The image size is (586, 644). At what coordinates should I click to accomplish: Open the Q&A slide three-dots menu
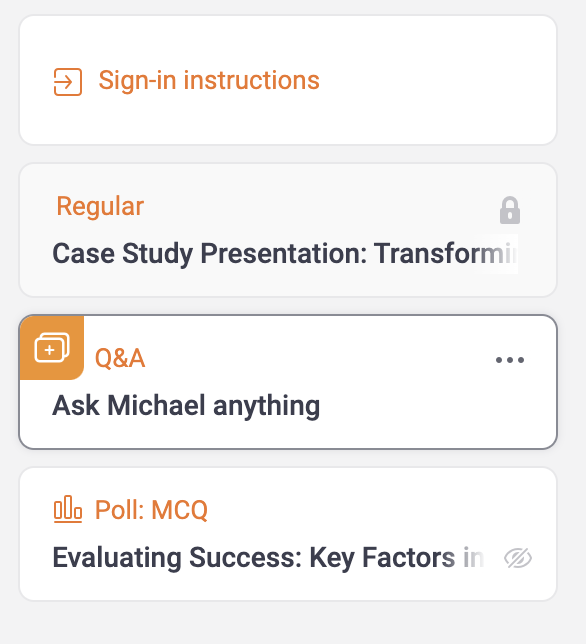pyautogui.click(x=510, y=360)
